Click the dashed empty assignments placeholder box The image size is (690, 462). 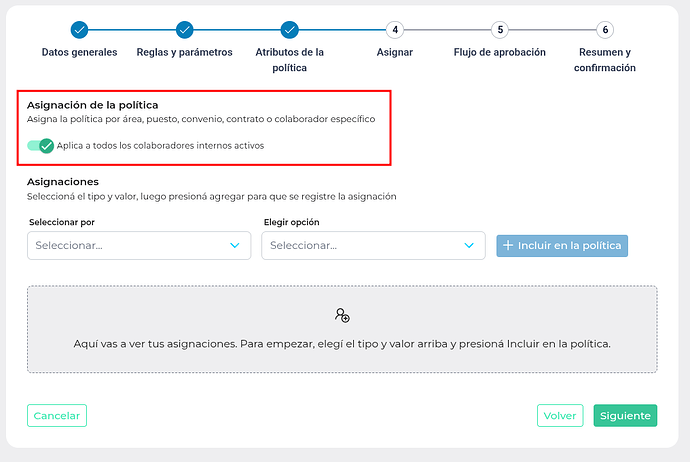342,329
